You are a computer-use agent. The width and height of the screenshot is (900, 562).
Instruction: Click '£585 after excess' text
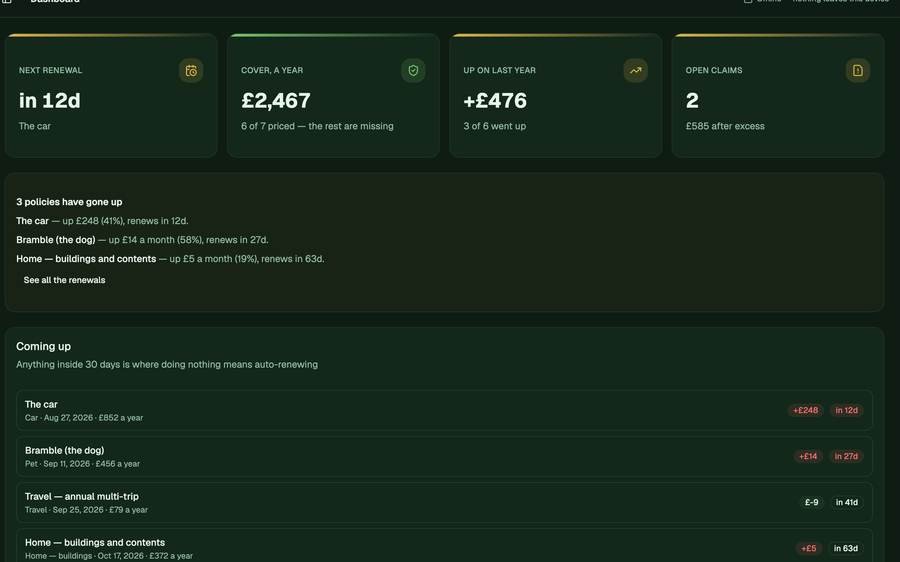725,126
